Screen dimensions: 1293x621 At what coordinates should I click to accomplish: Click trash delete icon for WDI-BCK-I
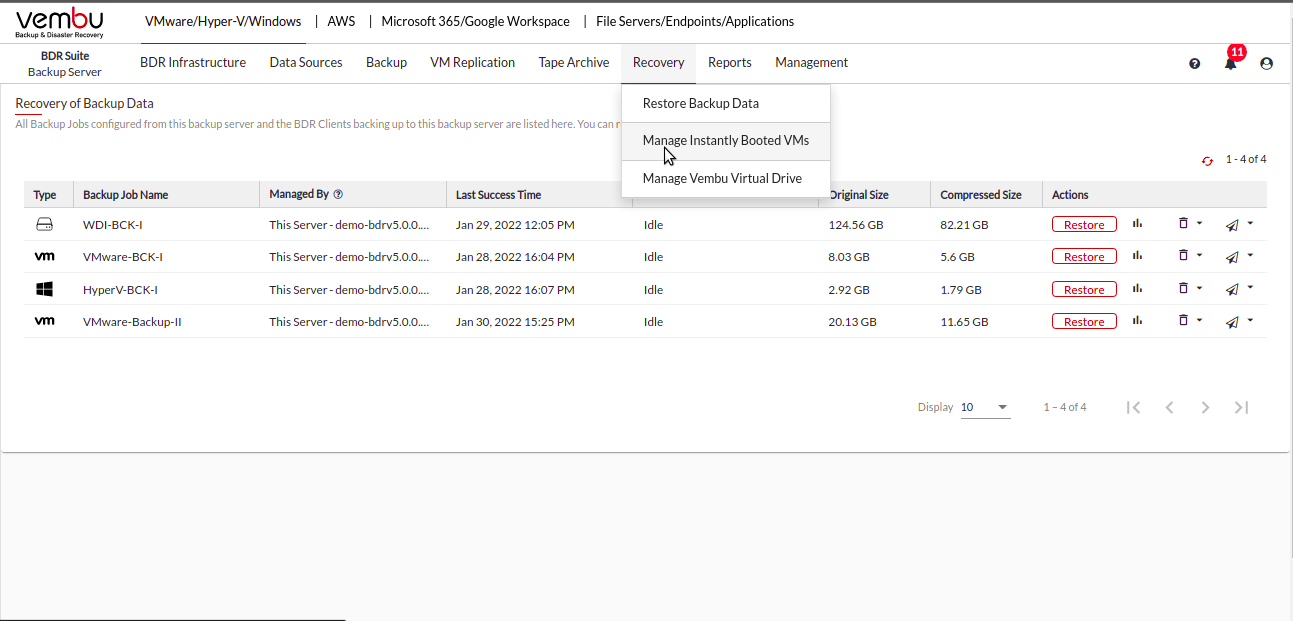[x=1183, y=224]
